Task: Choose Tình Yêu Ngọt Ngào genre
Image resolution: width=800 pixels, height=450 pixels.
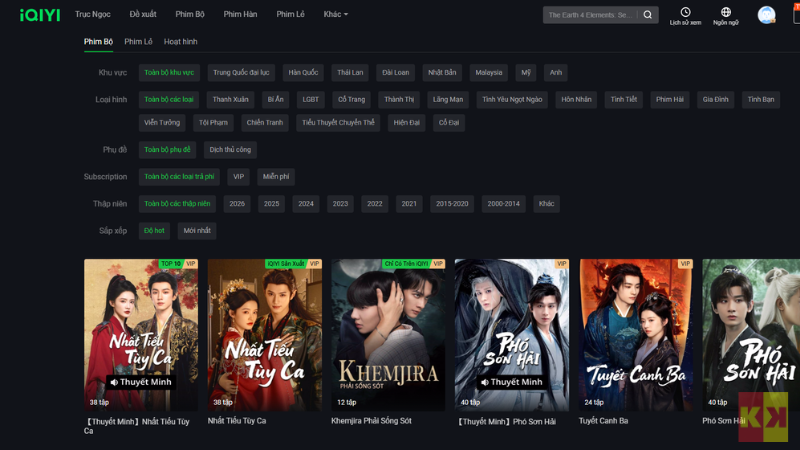Action: coord(512,99)
